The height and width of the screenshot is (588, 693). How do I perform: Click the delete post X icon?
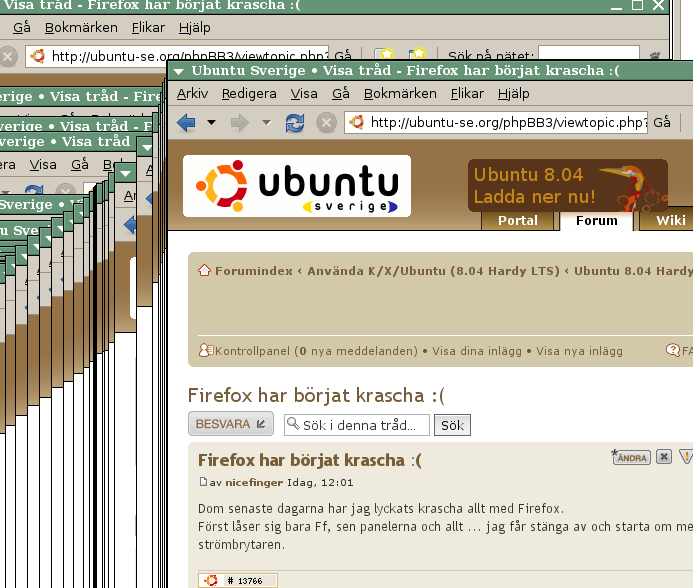(x=664, y=456)
